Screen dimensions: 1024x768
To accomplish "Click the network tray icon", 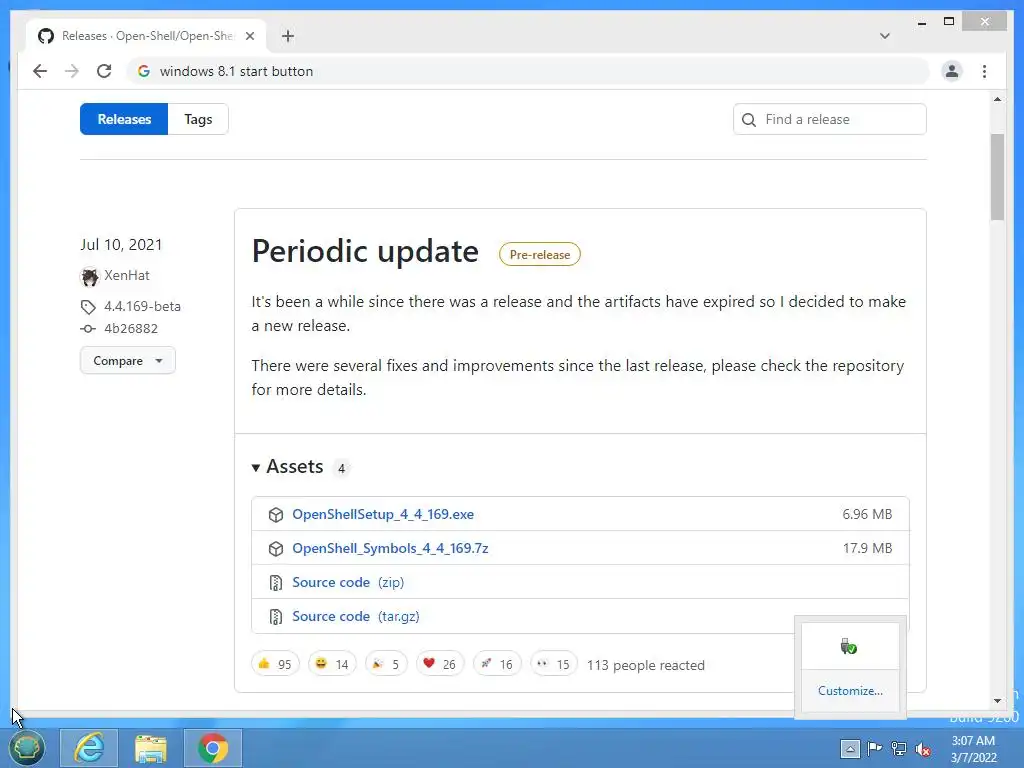I will pos(899,748).
